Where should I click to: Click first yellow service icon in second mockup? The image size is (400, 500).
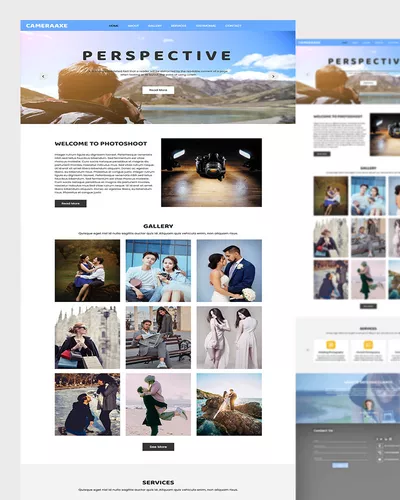point(331,345)
